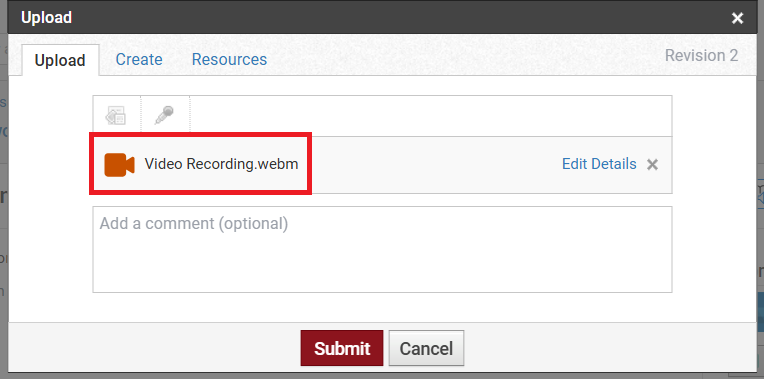
Task: Start audio recording with microphone icon
Action: pyautogui.click(x=165, y=116)
